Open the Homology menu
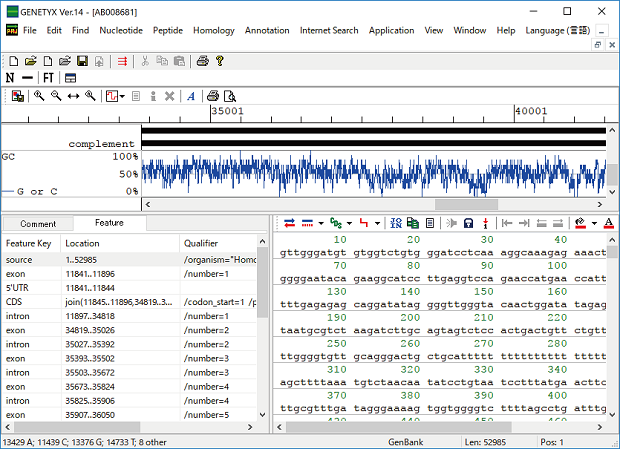Image resolution: width=620 pixels, height=449 pixels. 213,30
